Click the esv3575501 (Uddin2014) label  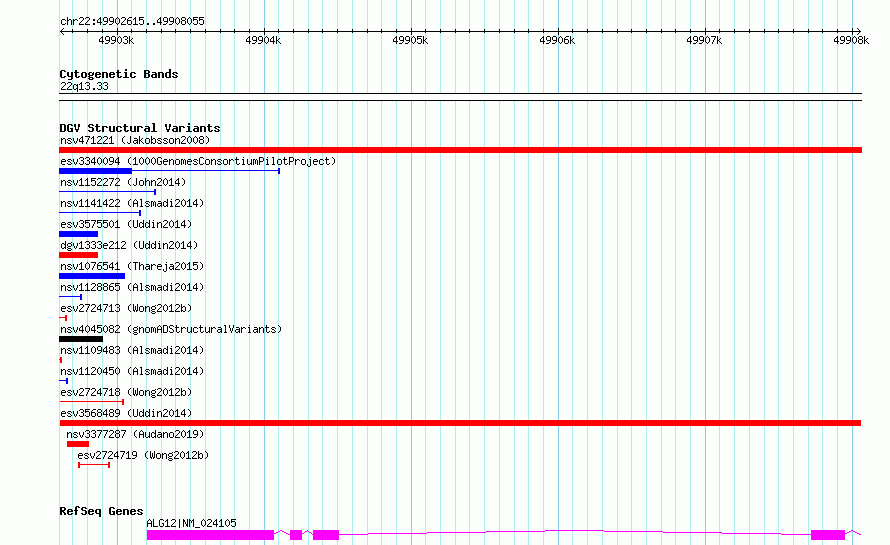click(x=126, y=224)
